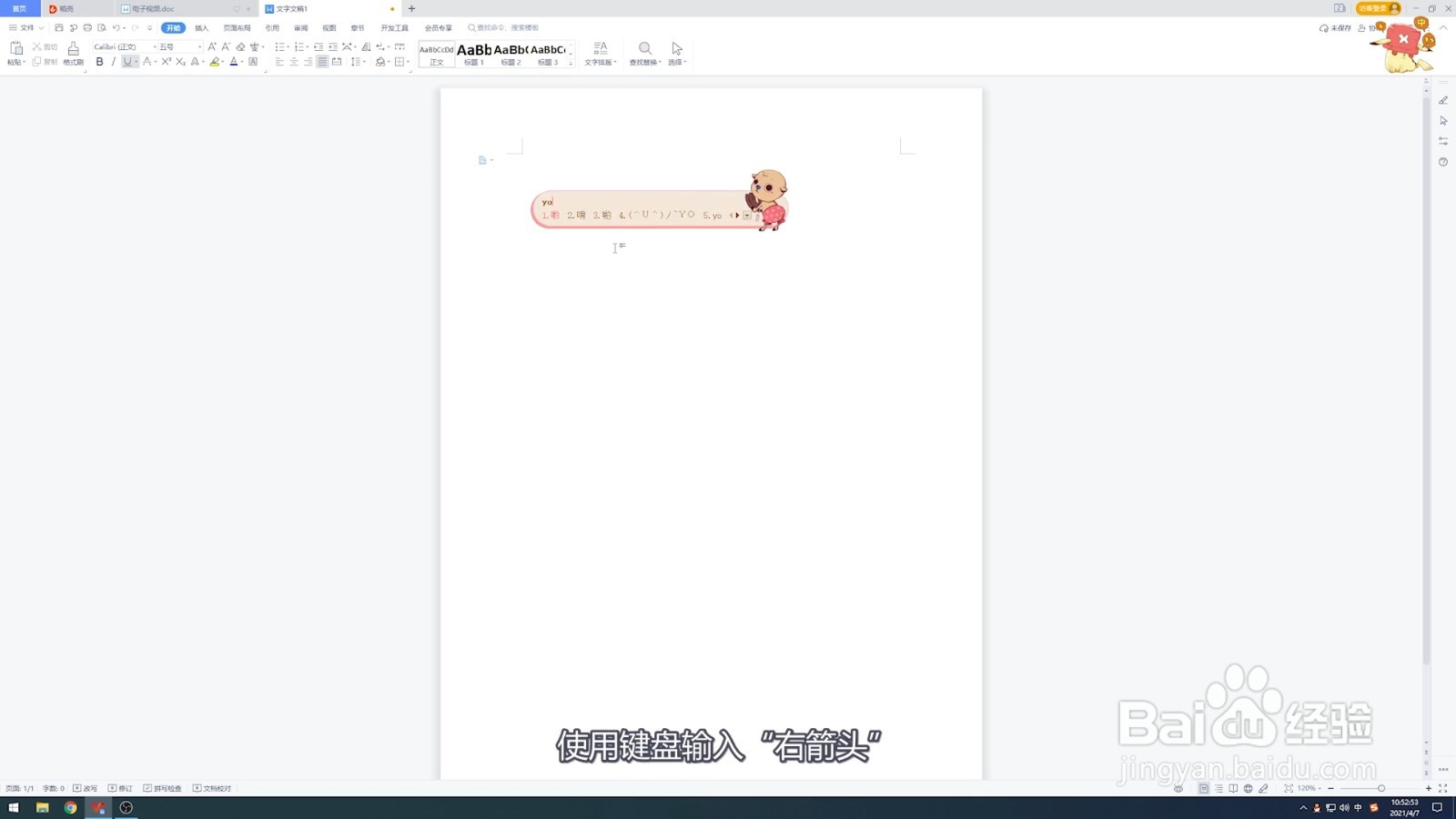Click the decrease indent icon
The width and height of the screenshot is (1456, 819).
point(318,46)
